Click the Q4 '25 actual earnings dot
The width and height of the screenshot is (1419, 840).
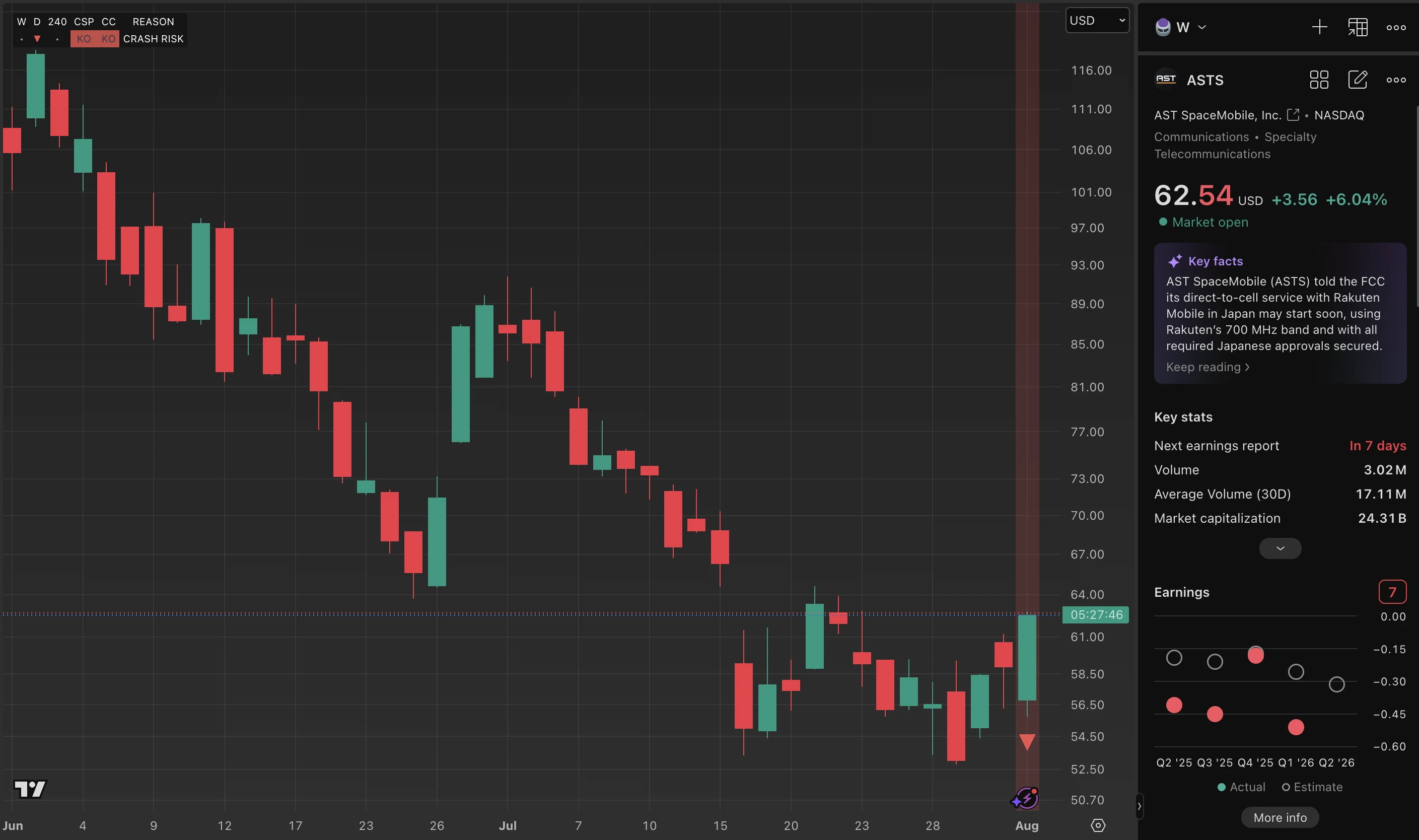[1255, 656]
